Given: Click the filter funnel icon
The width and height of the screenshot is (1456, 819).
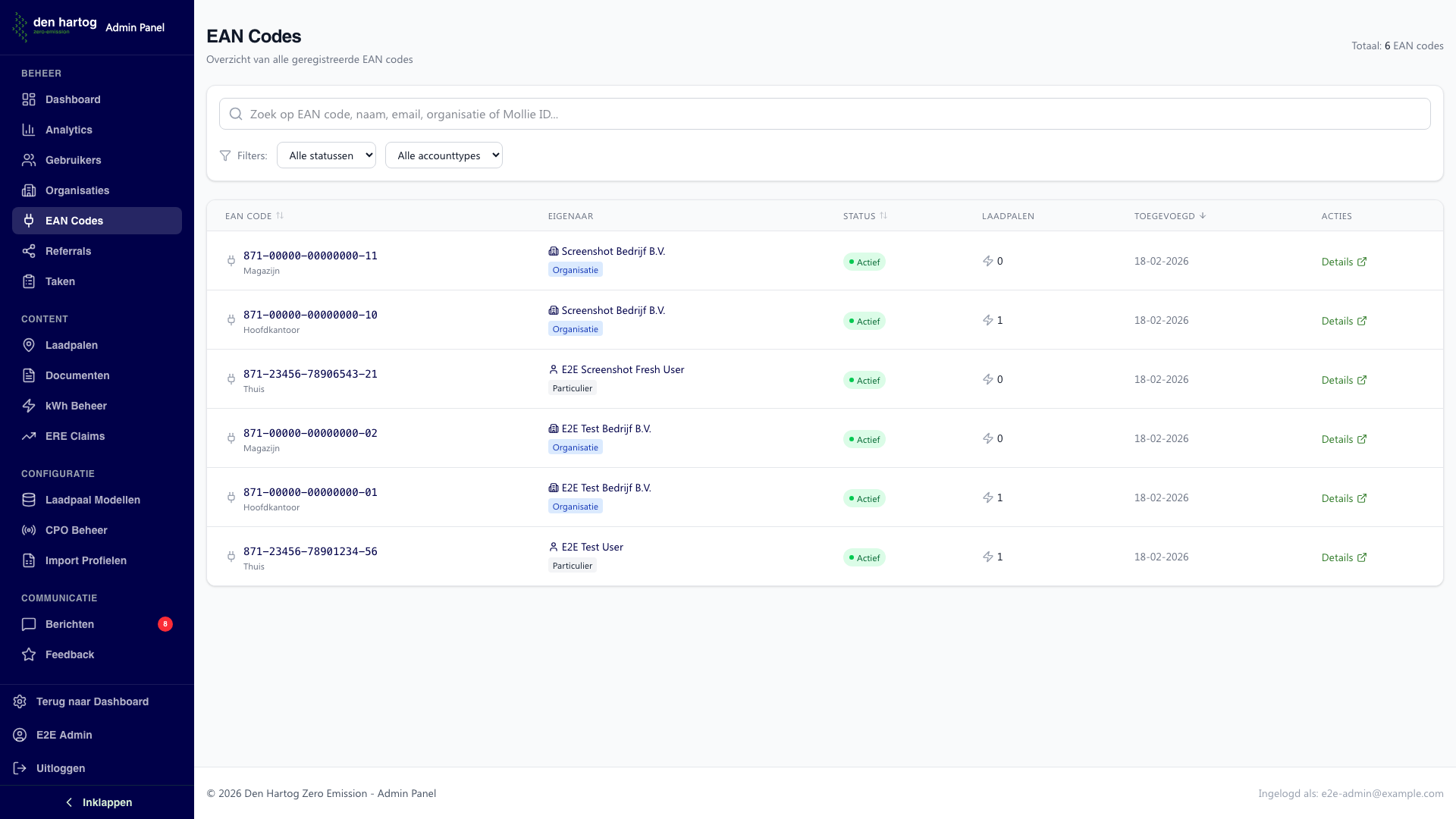Looking at the screenshot, I should [225, 155].
